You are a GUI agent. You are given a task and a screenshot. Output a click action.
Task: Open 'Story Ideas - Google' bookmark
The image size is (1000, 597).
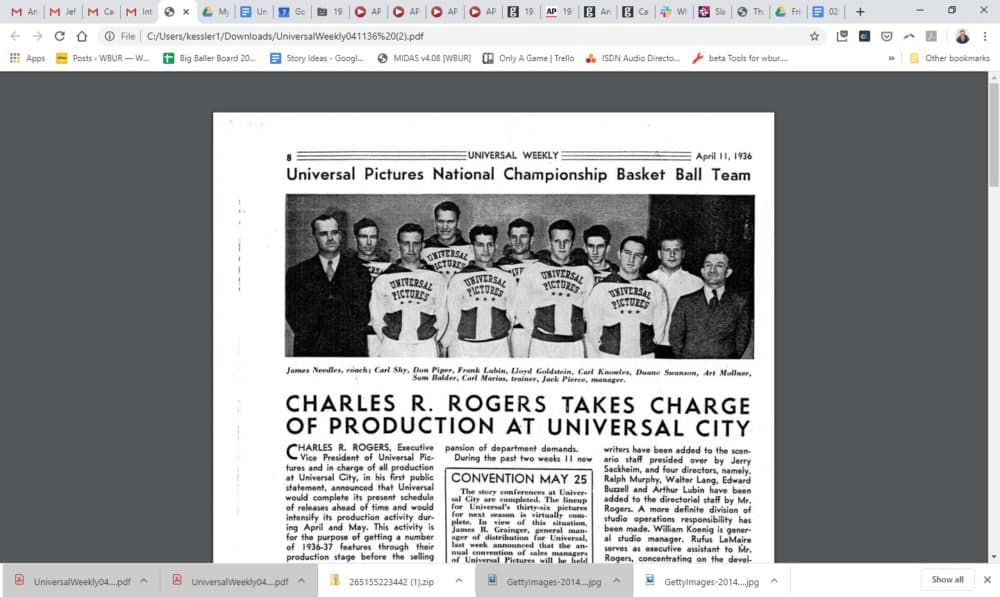(317, 58)
